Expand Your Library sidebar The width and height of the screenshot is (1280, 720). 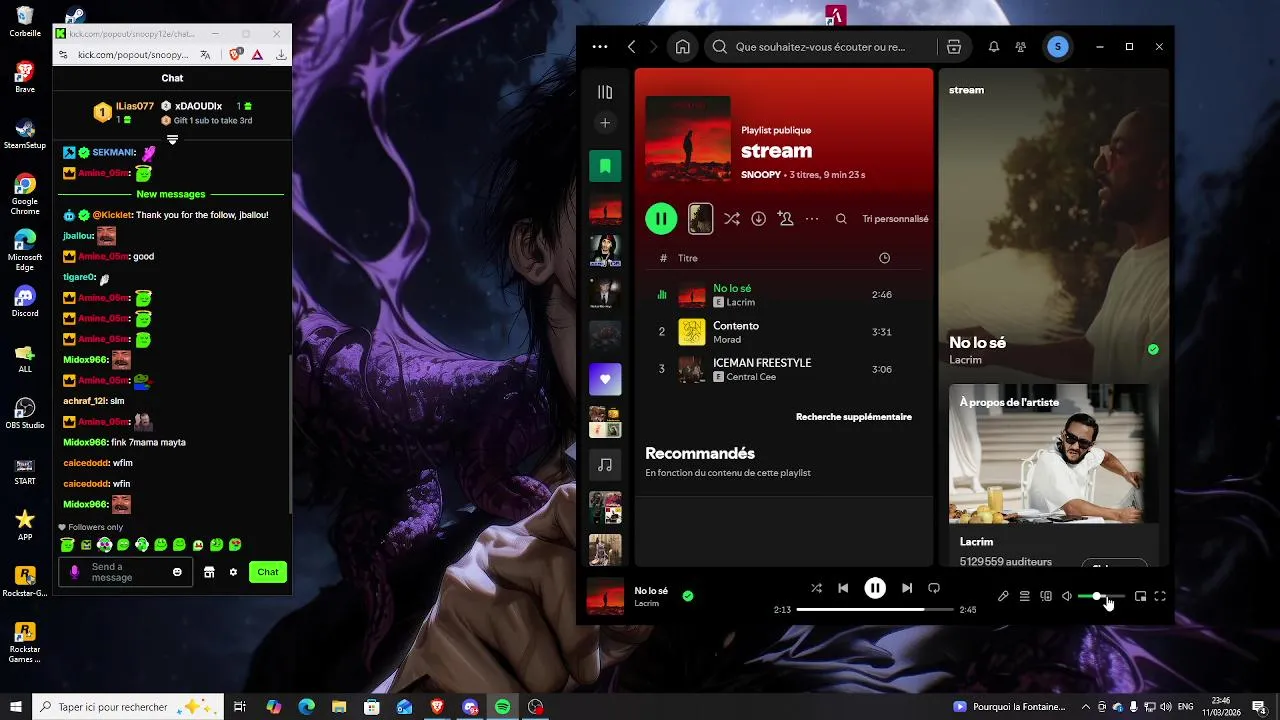pyautogui.click(x=605, y=92)
